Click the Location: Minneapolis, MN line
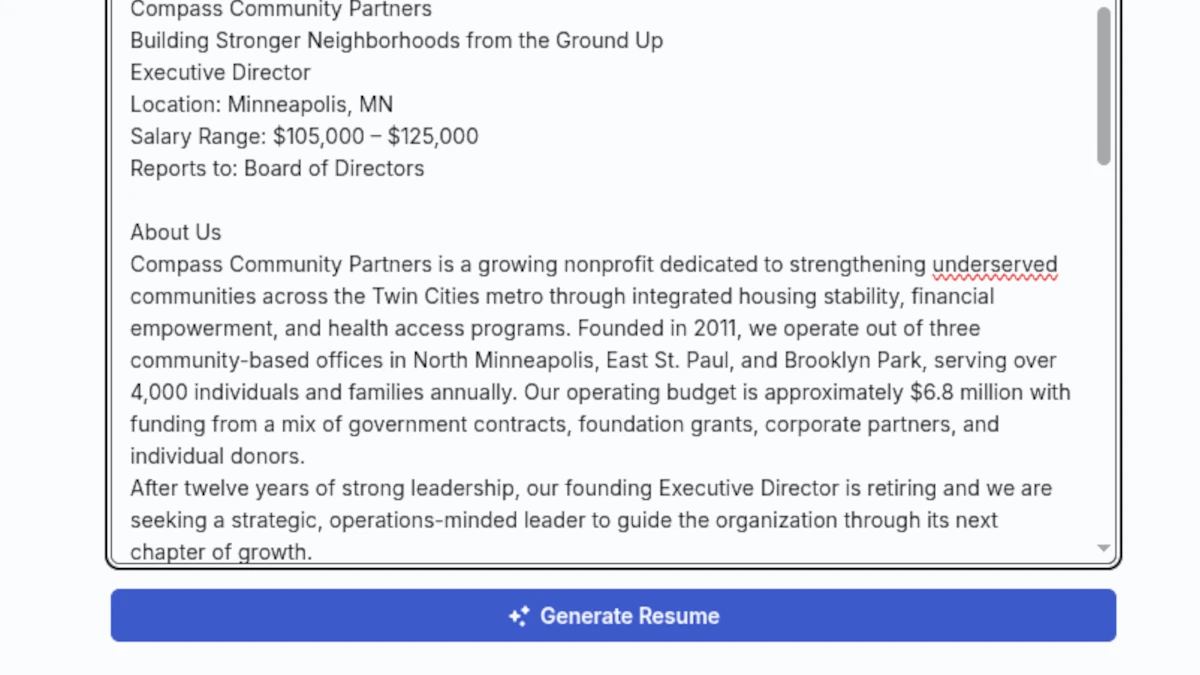Screen dimensions: 1200x675 pos(261,103)
